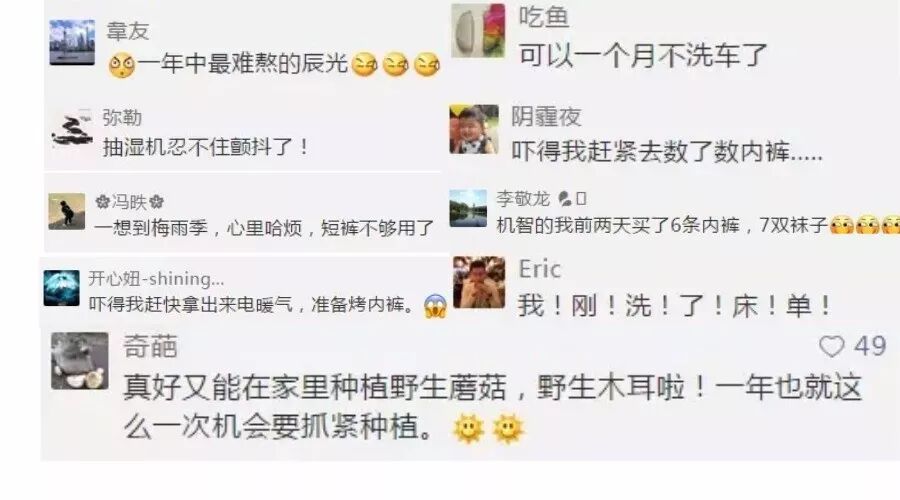The image size is (900, 500).
Task: Open 韋友's skyline profile avatar
Action: (x=72, y=42)
